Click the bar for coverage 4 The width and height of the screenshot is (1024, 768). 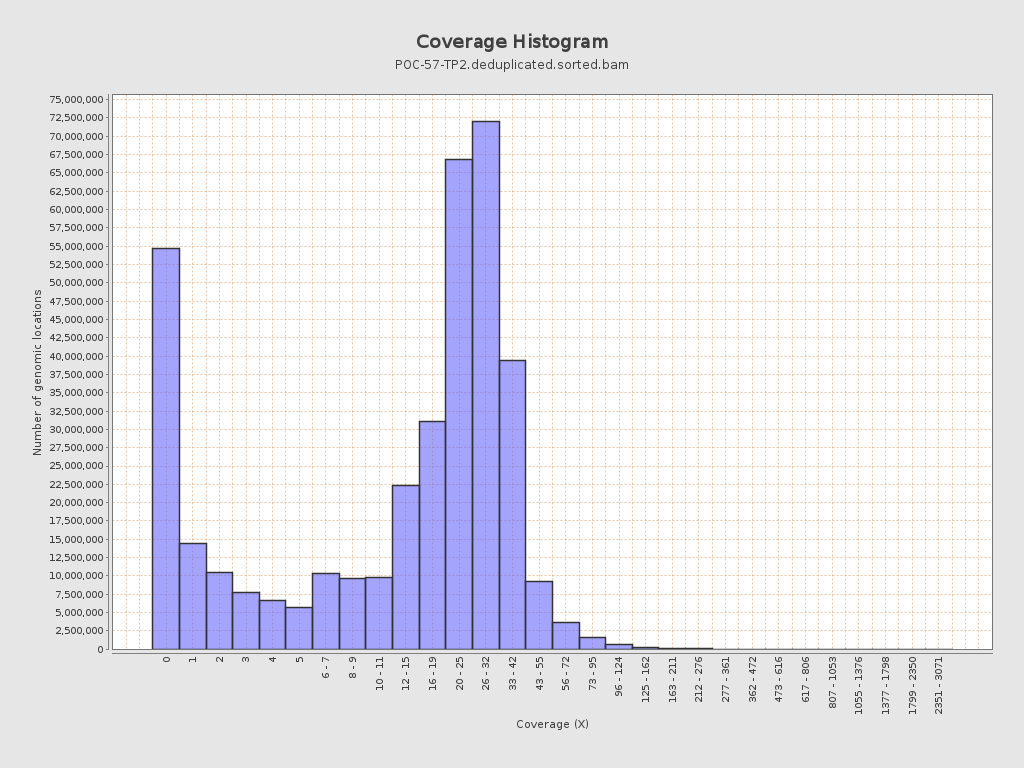[x=272, y=624]
